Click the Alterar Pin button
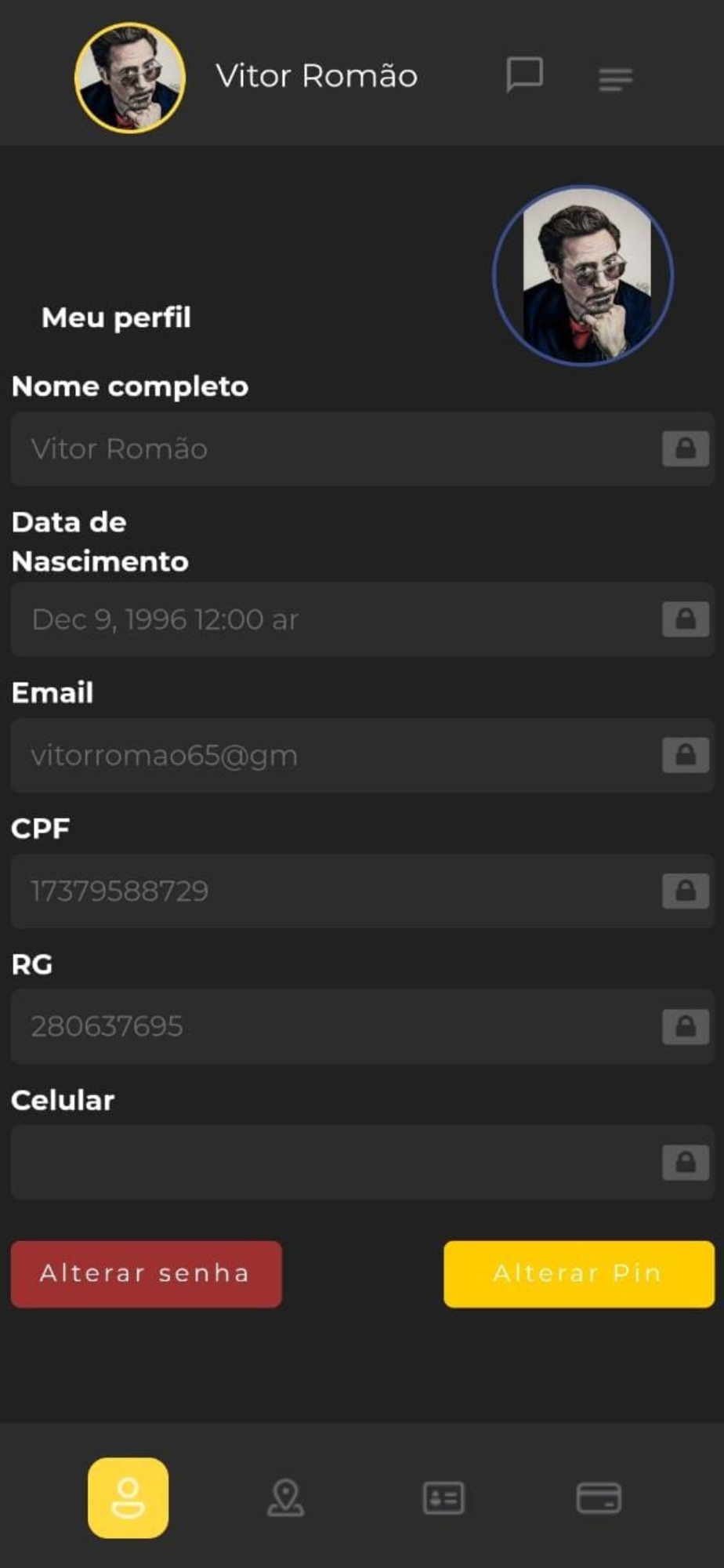The width and height of the screenshot is (724, 1568). point(579,1274)
